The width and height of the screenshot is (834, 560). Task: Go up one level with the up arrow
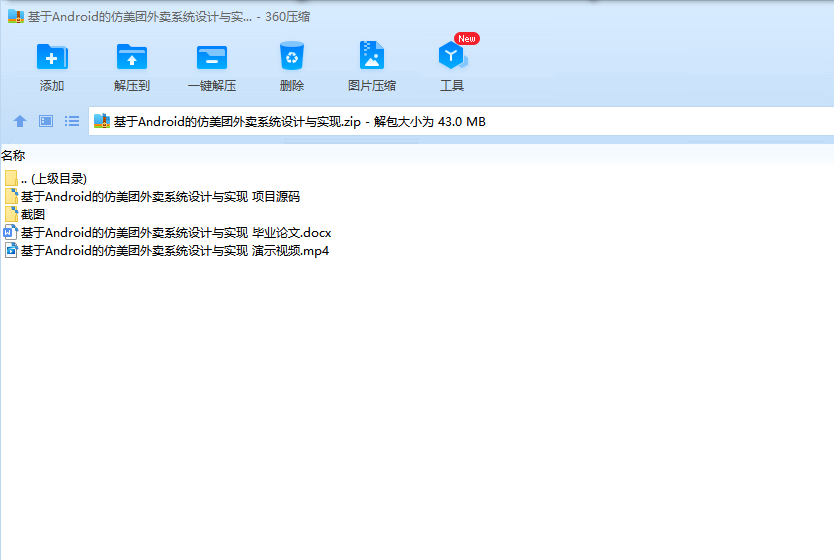[20, 121]
